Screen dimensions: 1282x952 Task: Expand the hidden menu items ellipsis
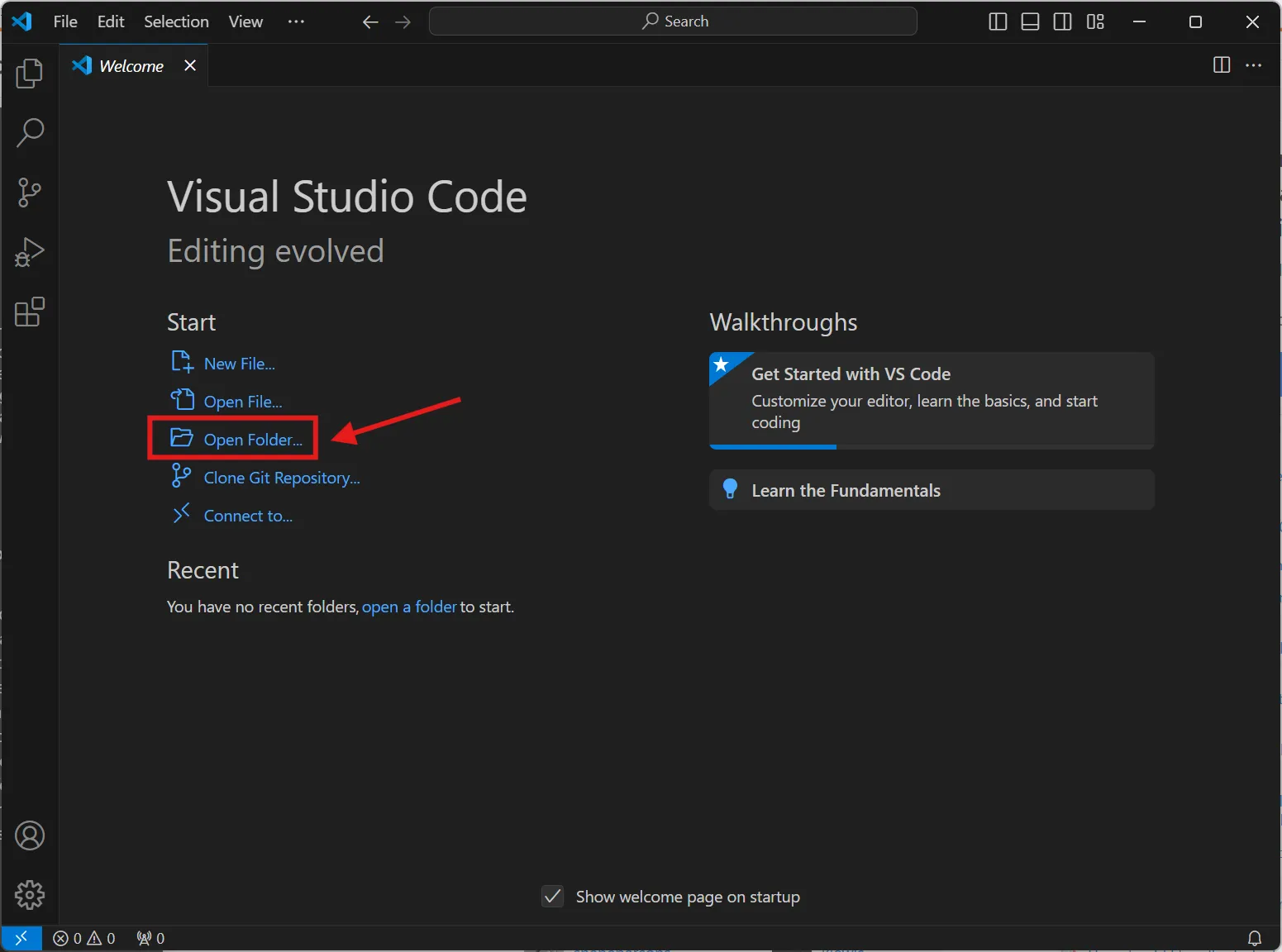296,21
